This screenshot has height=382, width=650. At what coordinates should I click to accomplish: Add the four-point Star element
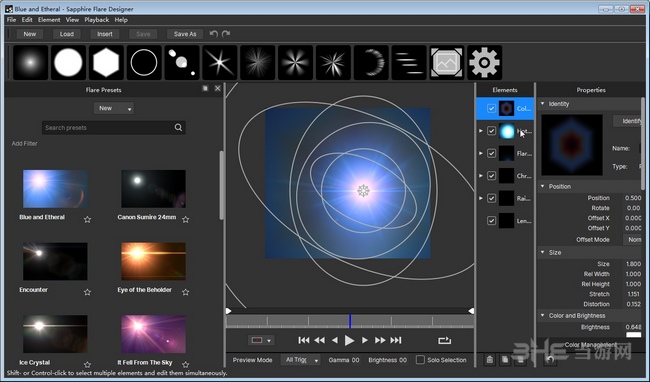click(220, 63)
